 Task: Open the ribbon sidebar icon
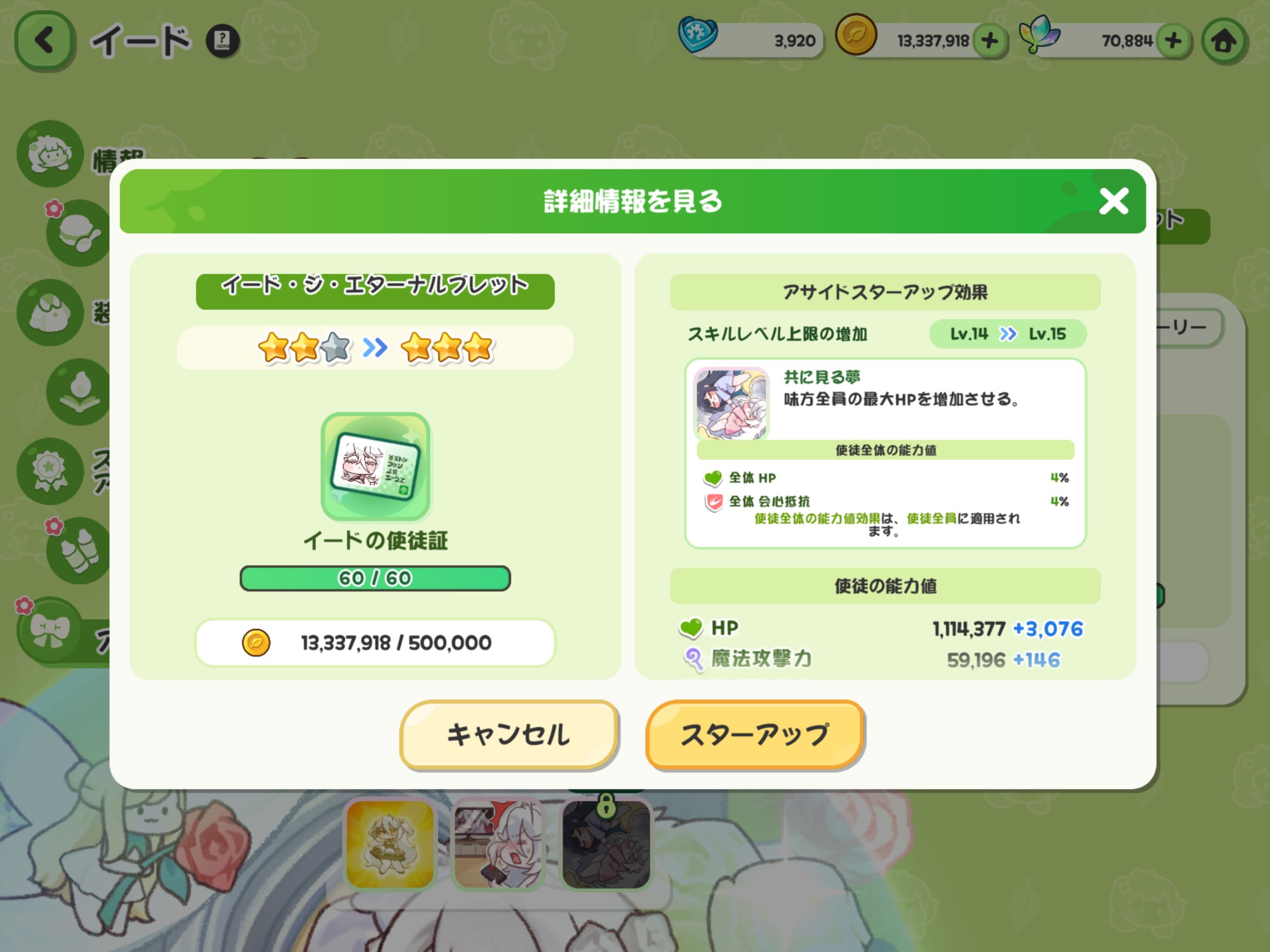click(50, 630)
